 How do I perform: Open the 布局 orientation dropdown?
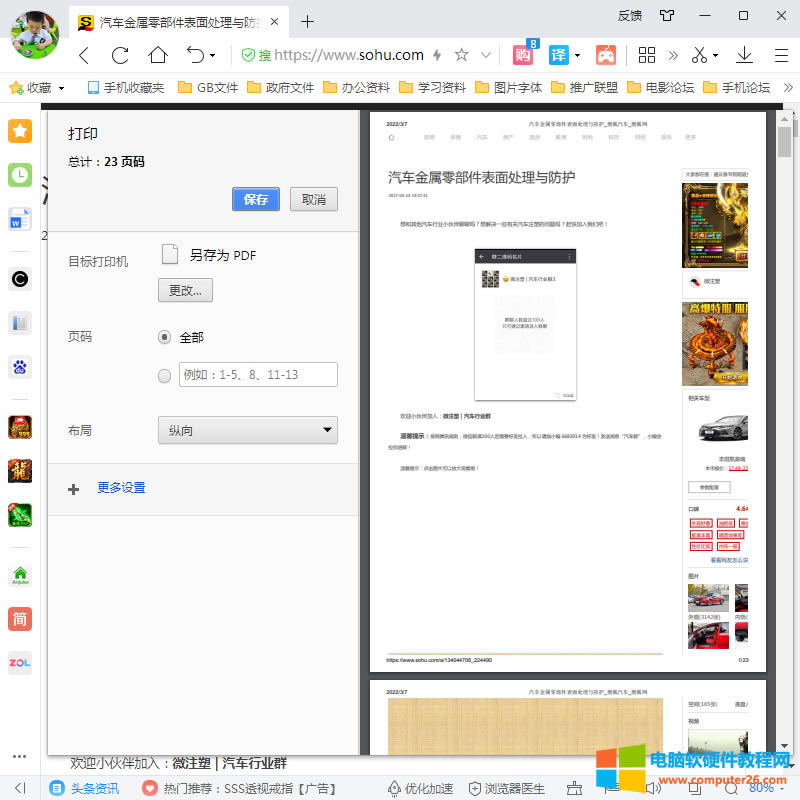[248, 429]
